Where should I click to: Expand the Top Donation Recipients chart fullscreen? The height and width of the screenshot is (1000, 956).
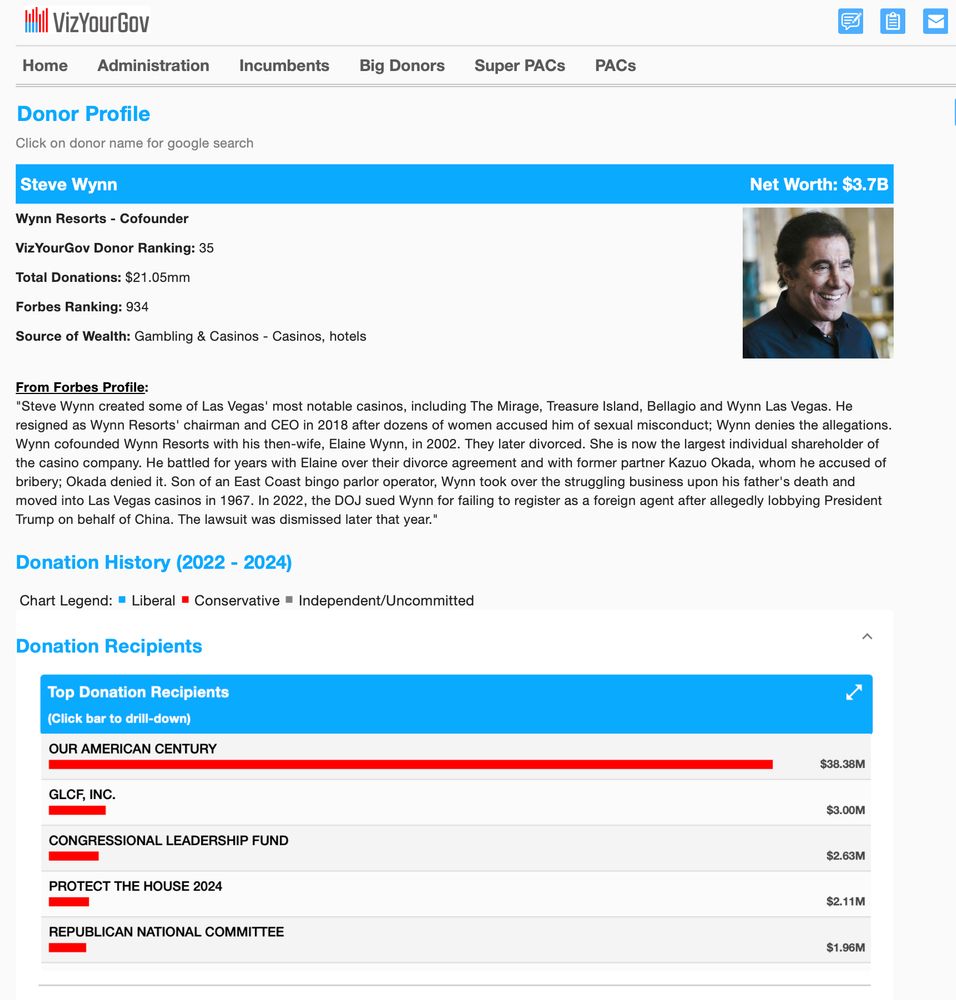coord(853,692)
